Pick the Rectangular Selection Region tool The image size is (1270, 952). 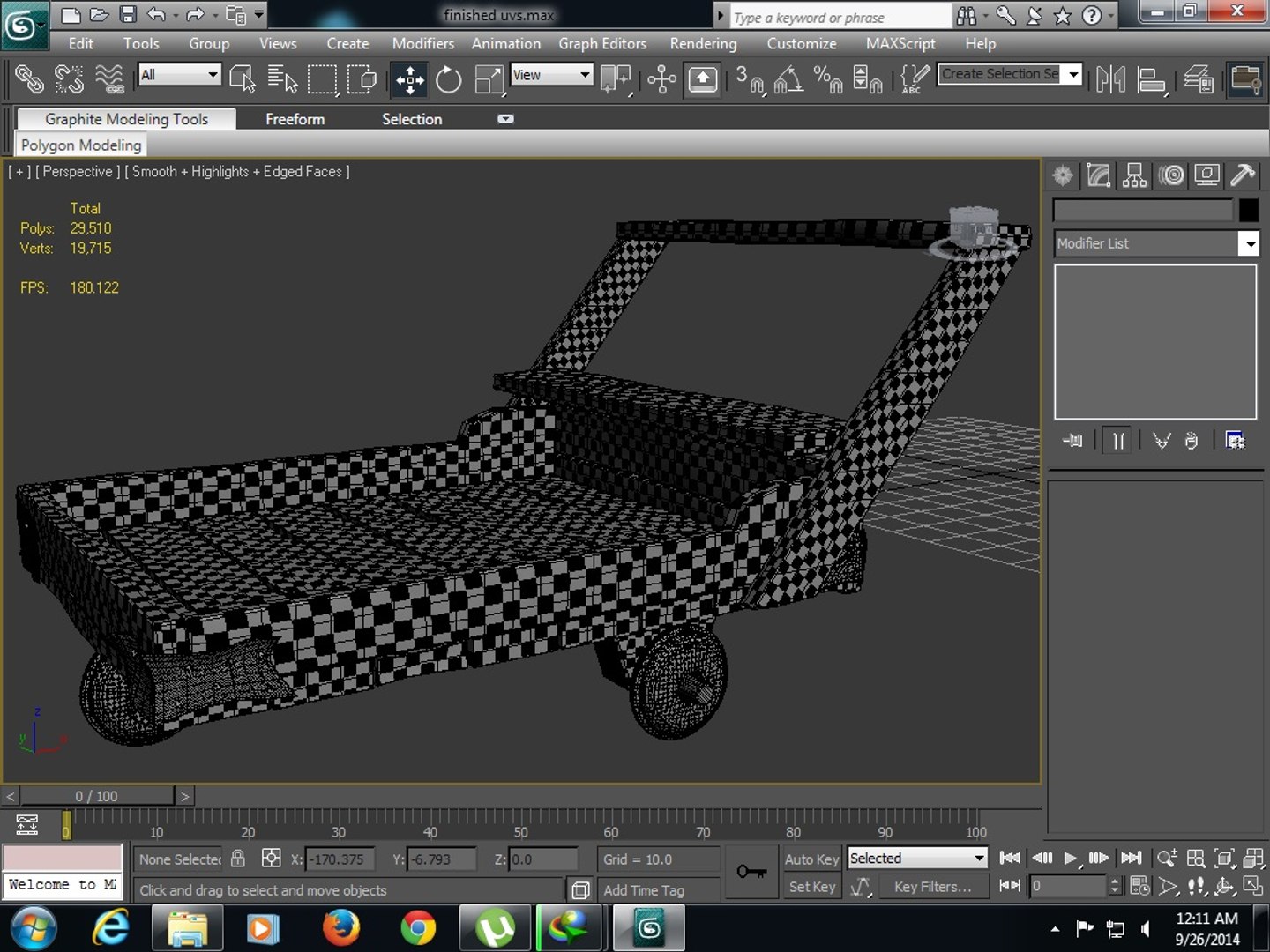tap(322, 80)
